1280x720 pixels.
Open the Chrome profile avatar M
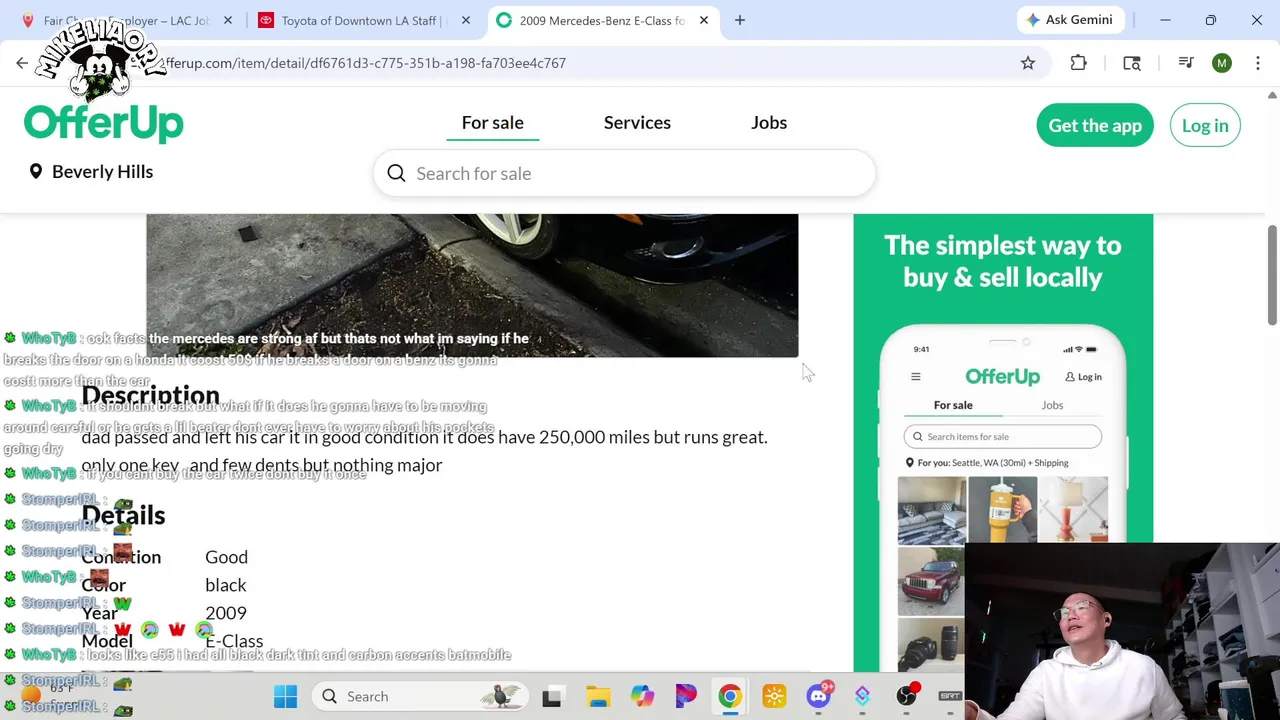click(x=1222, y=63)
